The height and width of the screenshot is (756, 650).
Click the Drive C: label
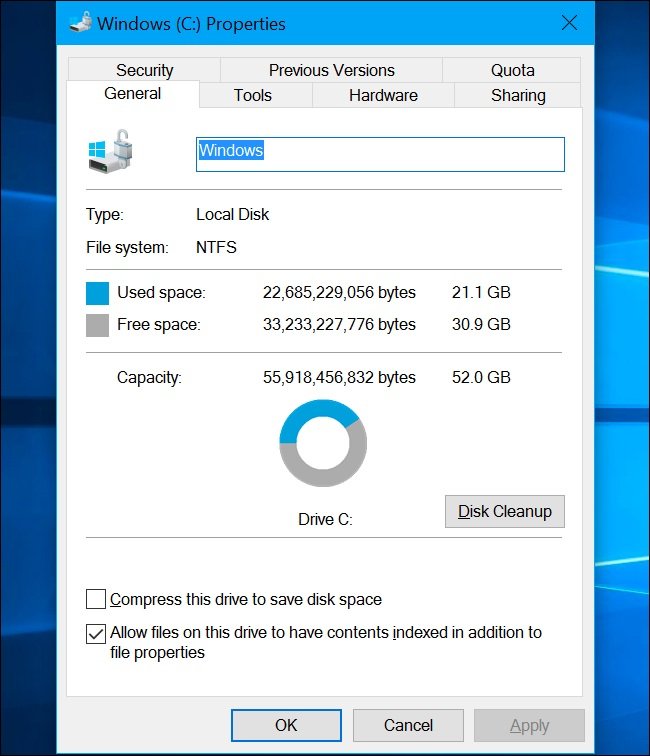pyautogui.click(x=325, y=519)
